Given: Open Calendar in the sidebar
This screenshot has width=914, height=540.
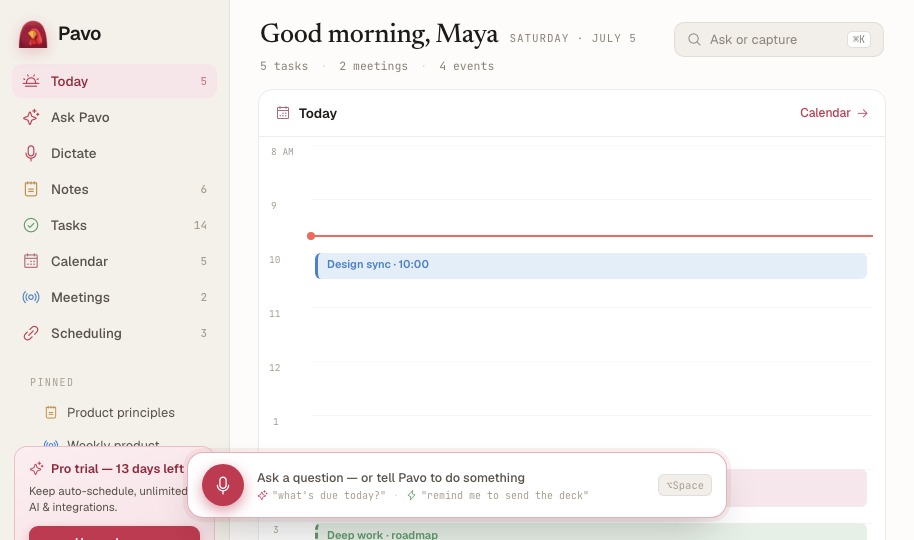Looking at the screenshot, I should (114, 261).
